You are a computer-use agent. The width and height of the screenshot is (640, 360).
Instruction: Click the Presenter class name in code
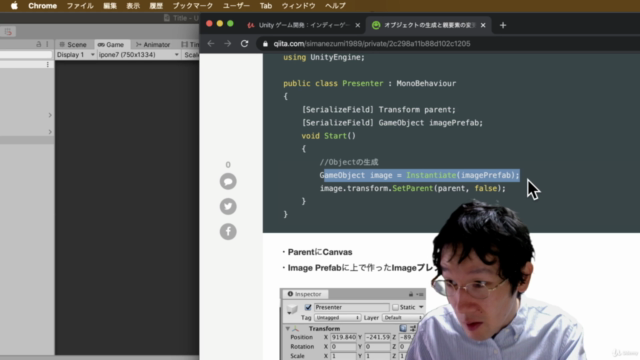pos(362,83)
